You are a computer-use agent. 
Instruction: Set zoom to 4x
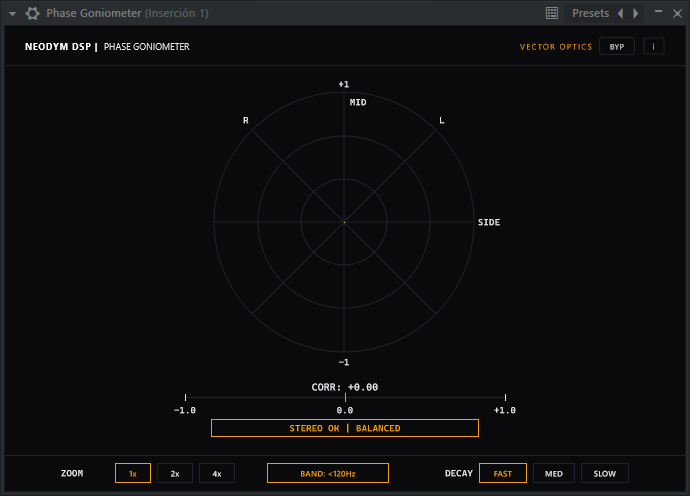[217, 474]
